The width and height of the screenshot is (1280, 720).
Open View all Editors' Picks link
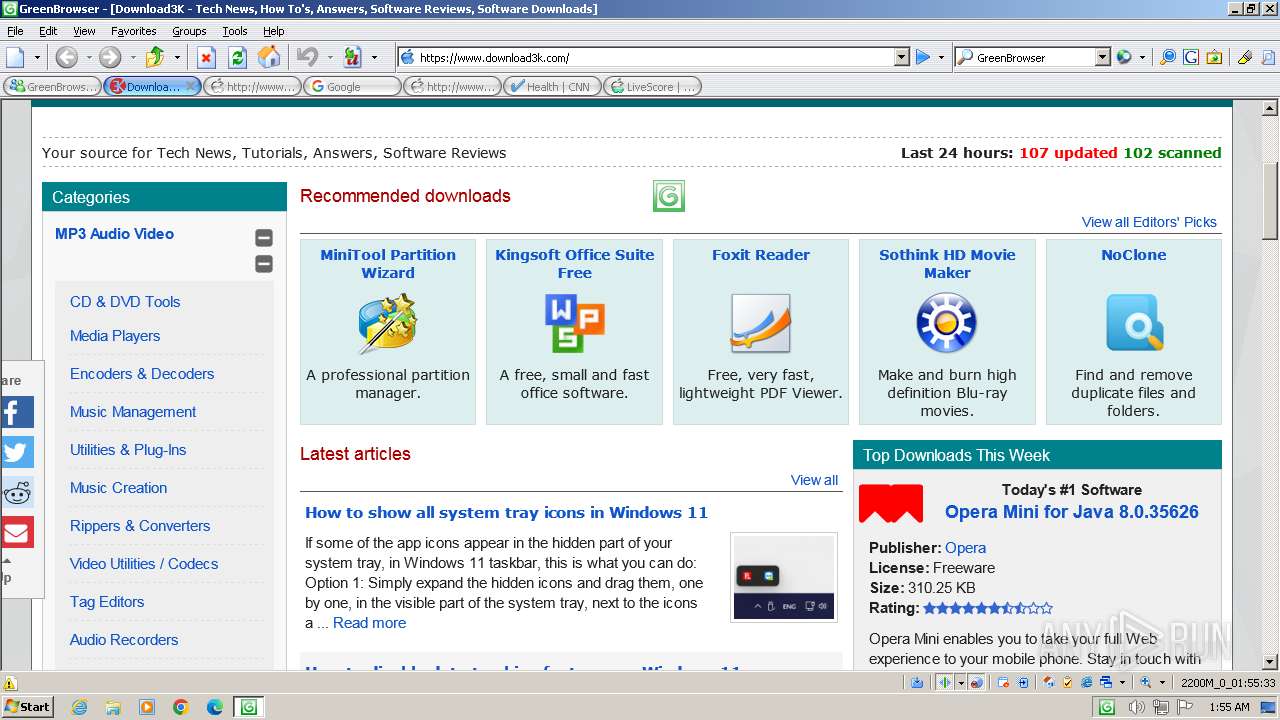[1149, 222]
